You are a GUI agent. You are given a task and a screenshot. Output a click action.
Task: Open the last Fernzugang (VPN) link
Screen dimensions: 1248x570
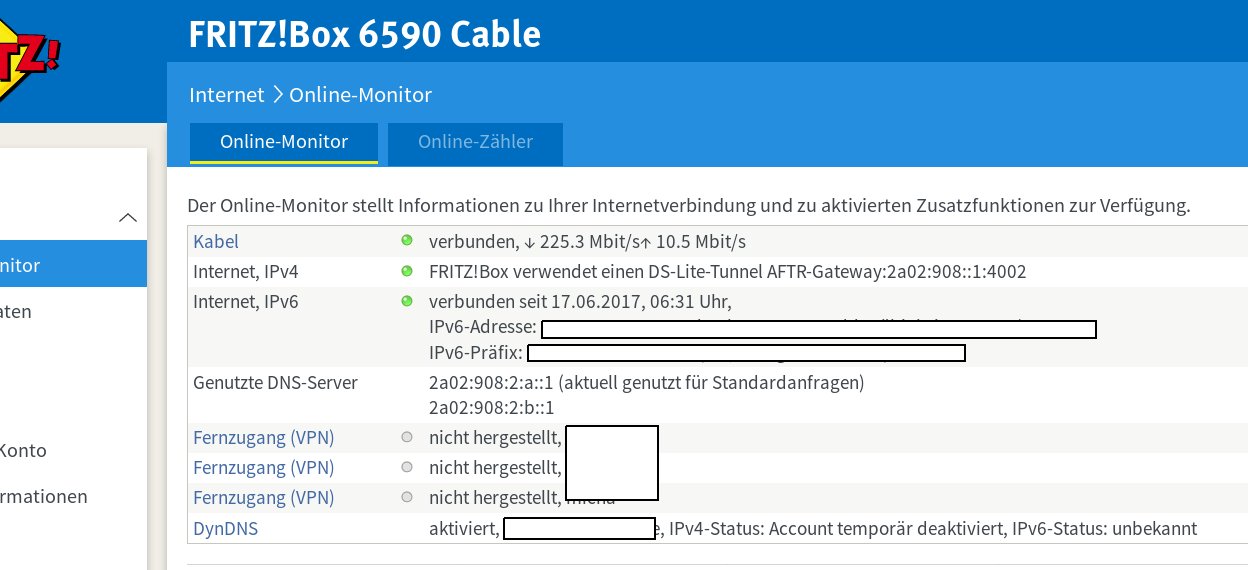click(x=263, y=498)
